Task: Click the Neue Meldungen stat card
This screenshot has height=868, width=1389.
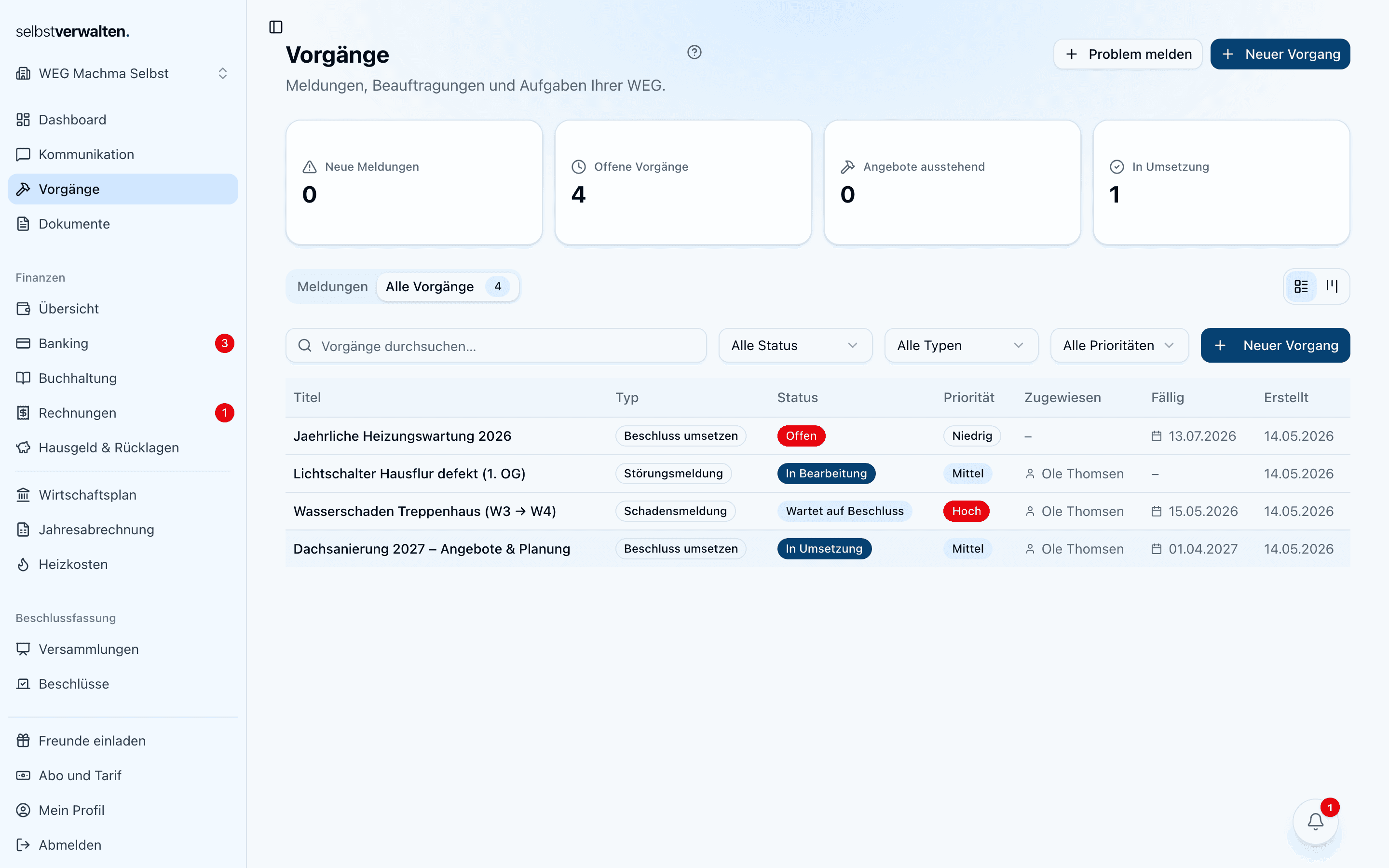Action: 414,183
